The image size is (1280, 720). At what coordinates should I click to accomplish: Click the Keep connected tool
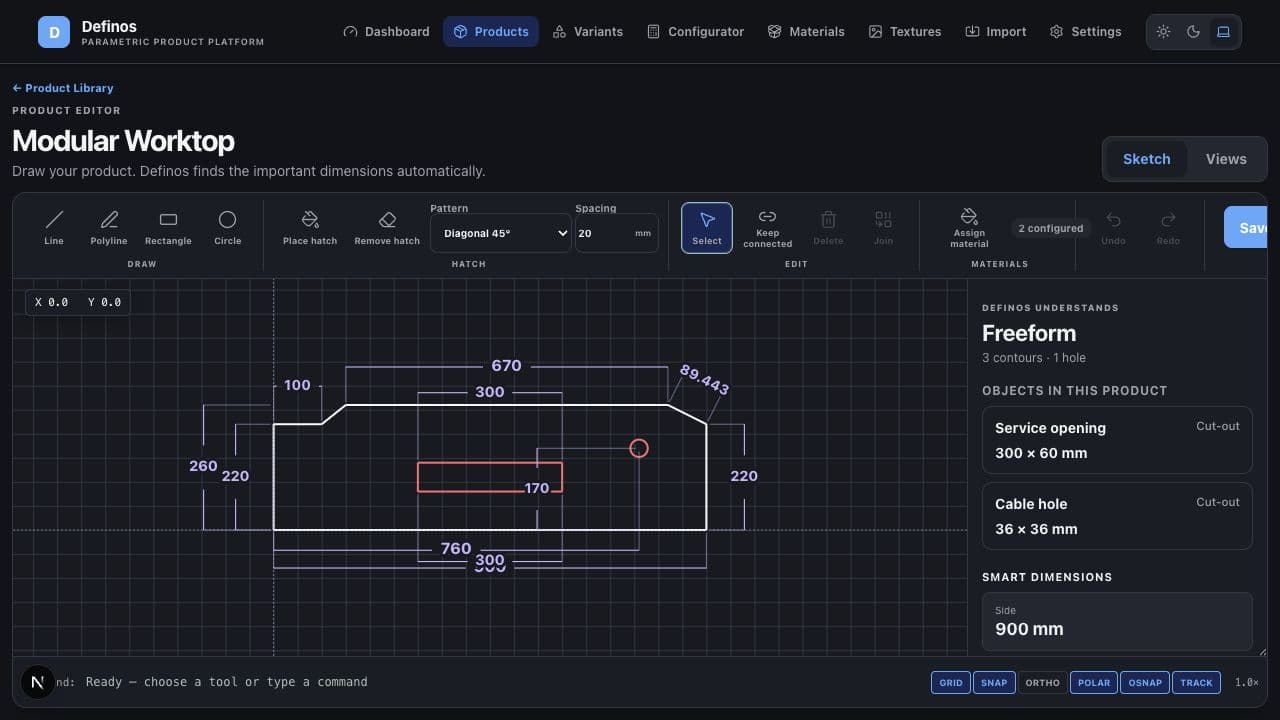pyautogui.click(x=767, y=228)
